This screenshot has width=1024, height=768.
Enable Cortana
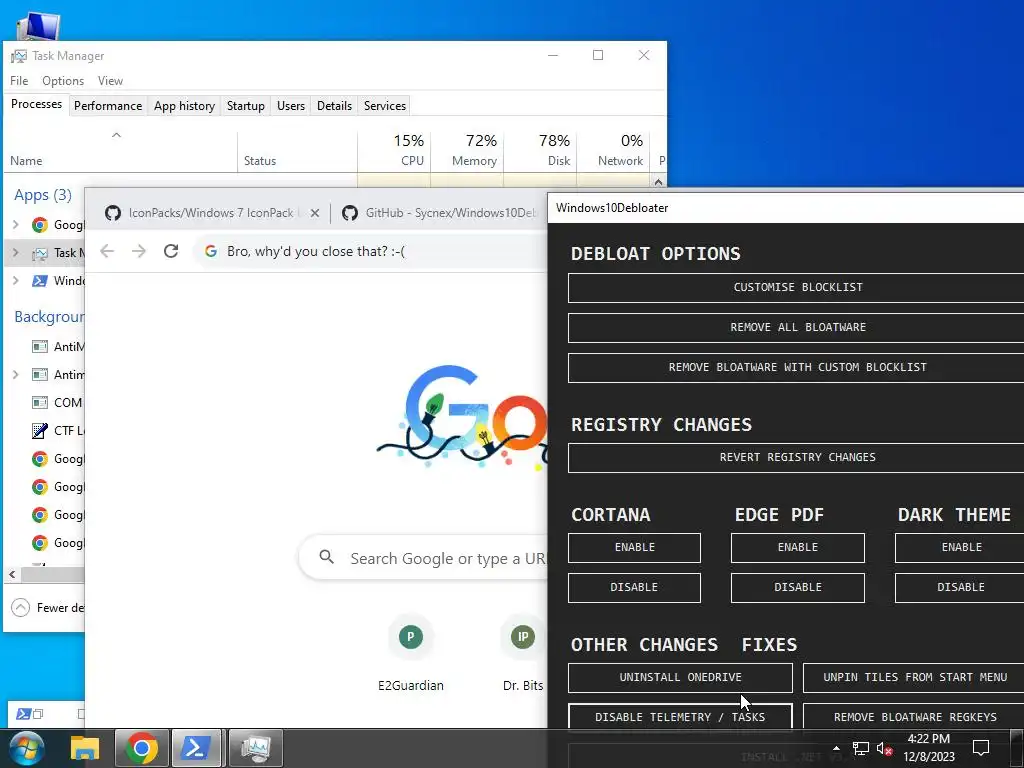[635, 548]
